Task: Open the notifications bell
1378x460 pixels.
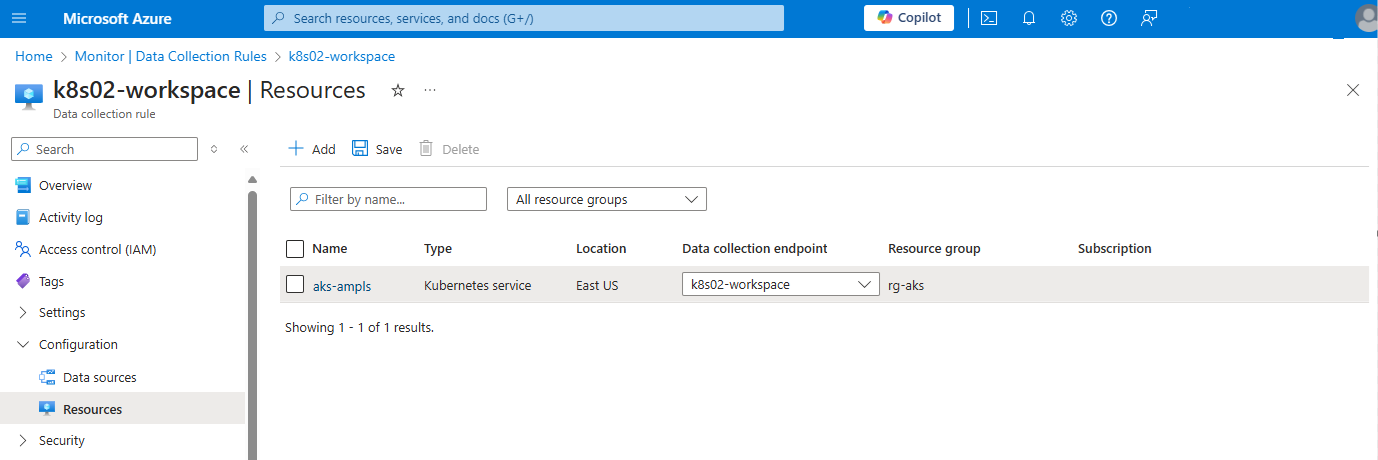Action: pyautogui.click(x=1029, y=18)
